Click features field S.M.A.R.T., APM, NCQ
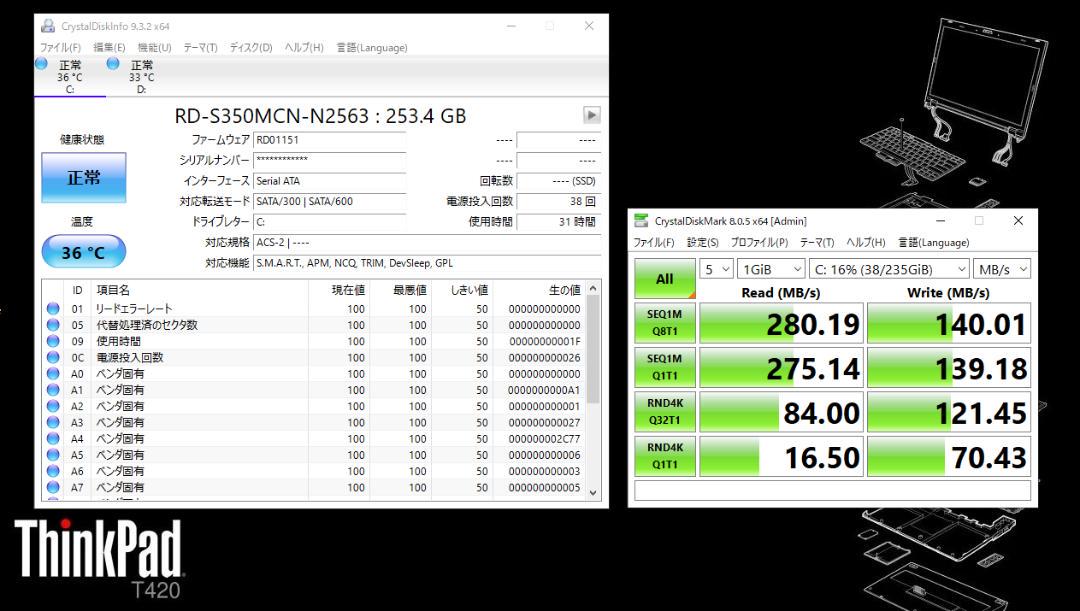Image resolution: width=1080 pixels, height=611 pixels. click(x=427, y=263)
